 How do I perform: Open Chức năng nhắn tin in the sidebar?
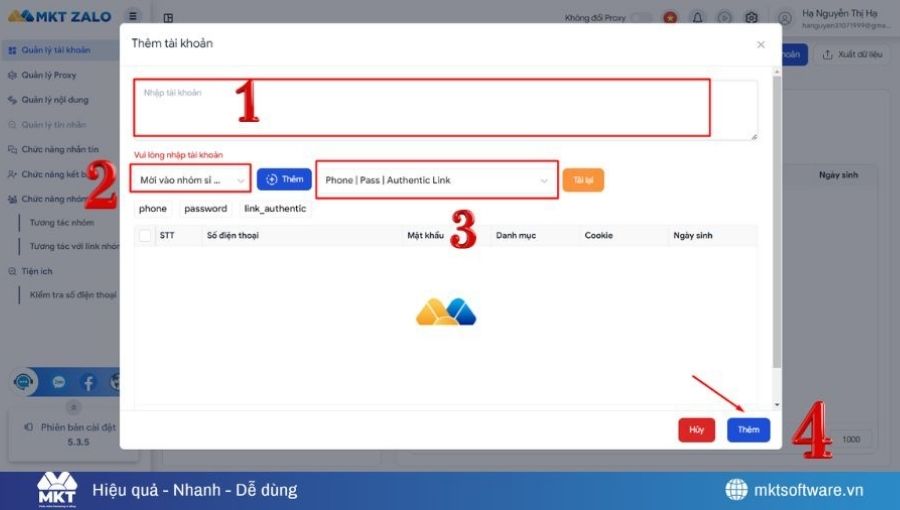60,149
